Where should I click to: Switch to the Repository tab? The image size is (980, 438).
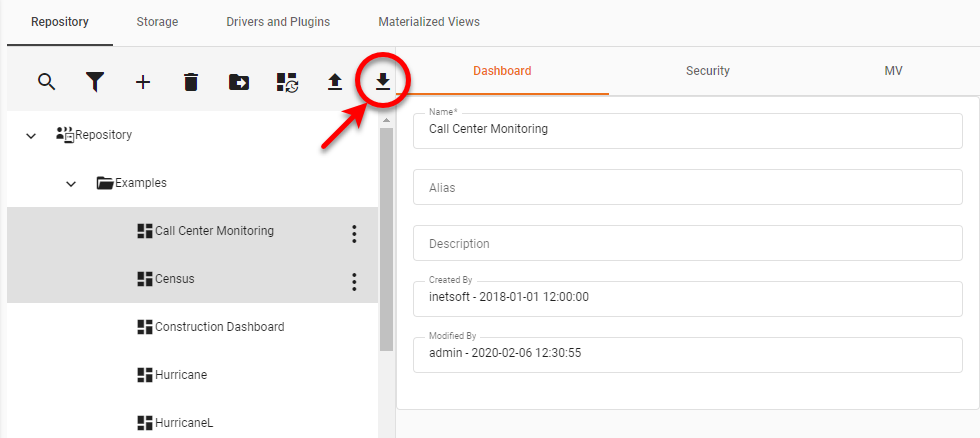pyautogui.click(x=60, y=22)
